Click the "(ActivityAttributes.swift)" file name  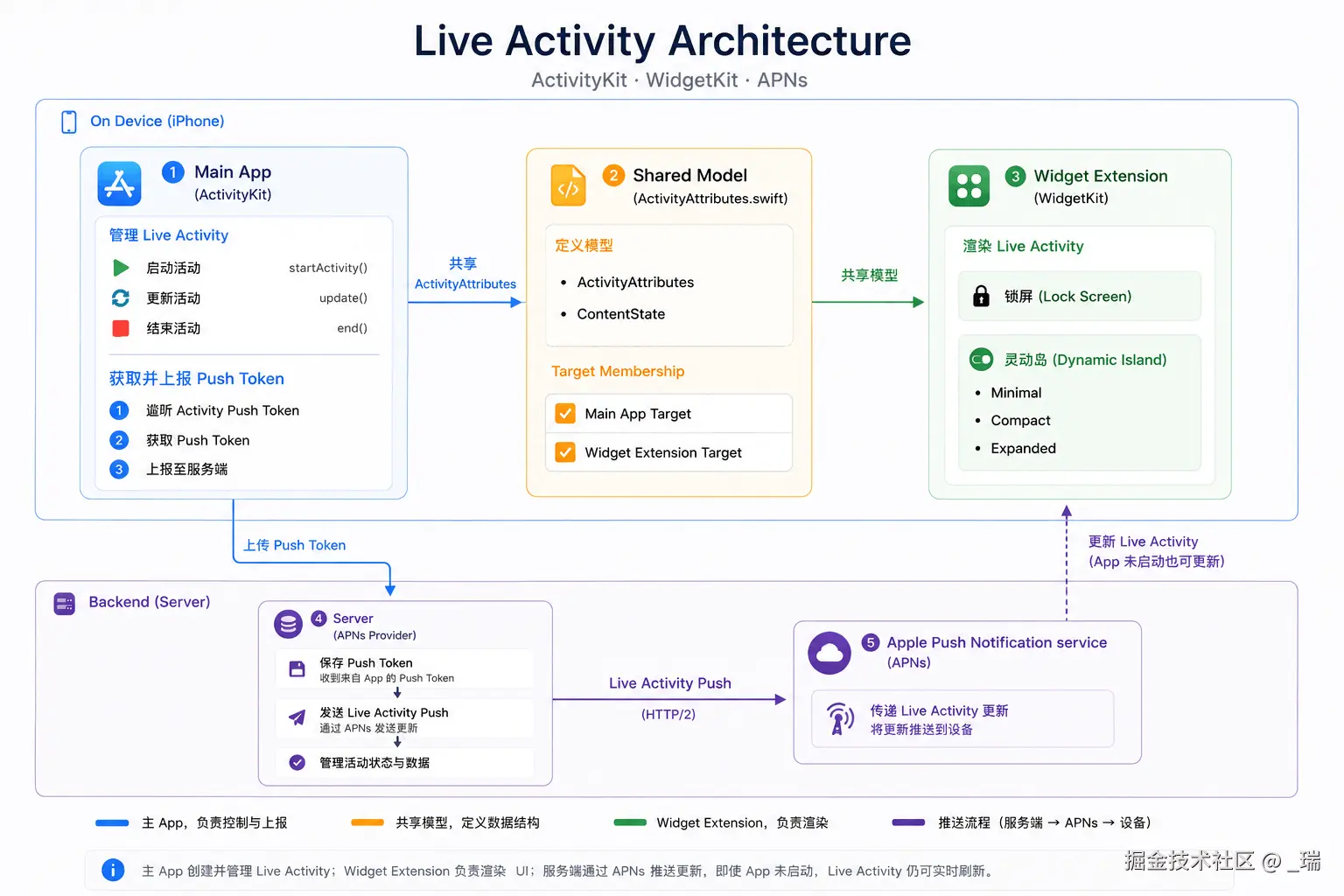click(710, 199)
